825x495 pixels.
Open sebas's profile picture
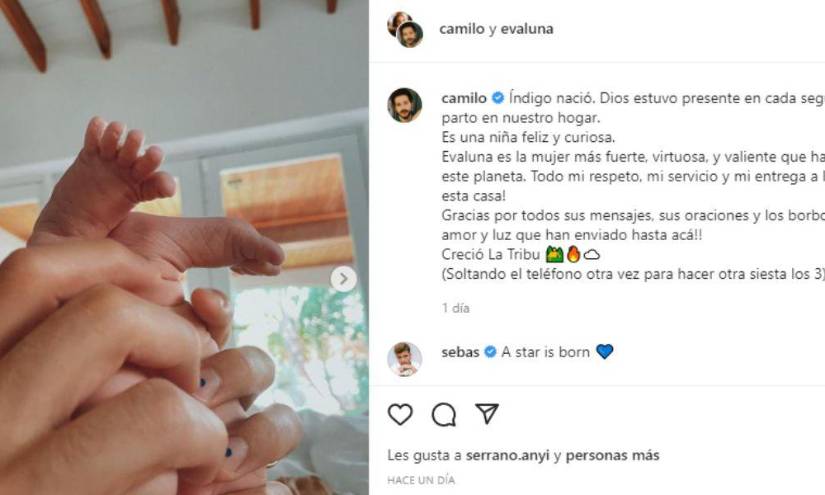pyautogui.click(x=405, y=359)
